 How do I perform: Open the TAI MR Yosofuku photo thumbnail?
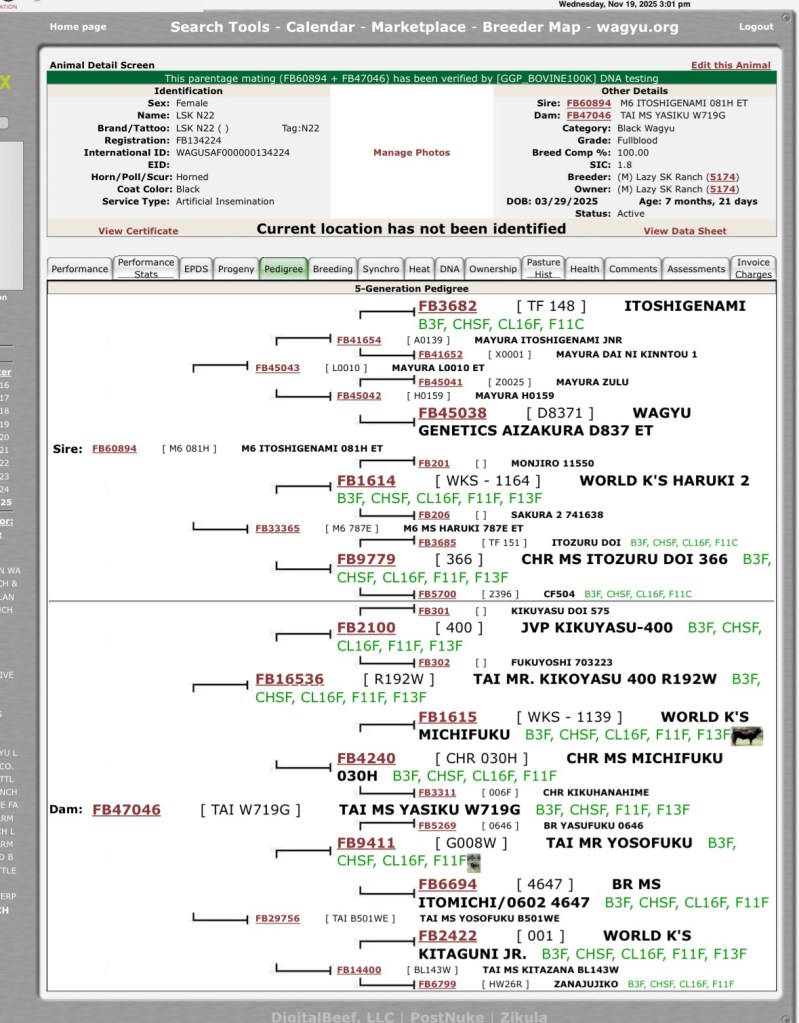pyautogui.click(x=474, y=862)
